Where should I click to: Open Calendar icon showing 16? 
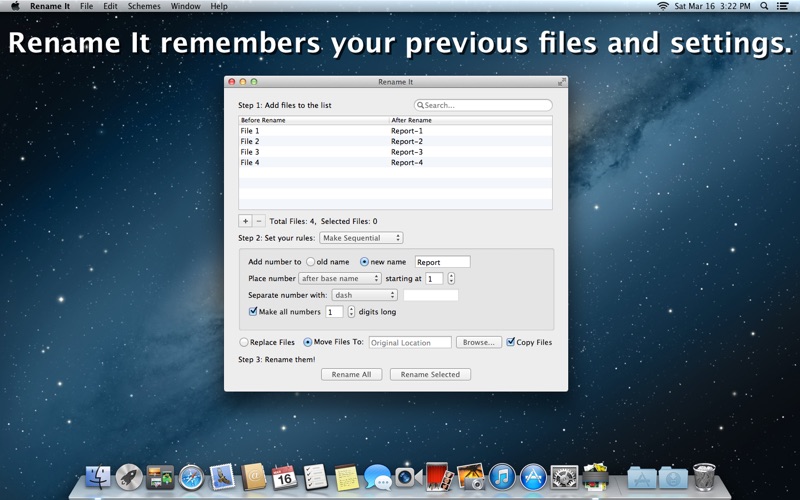click(284, 478)
